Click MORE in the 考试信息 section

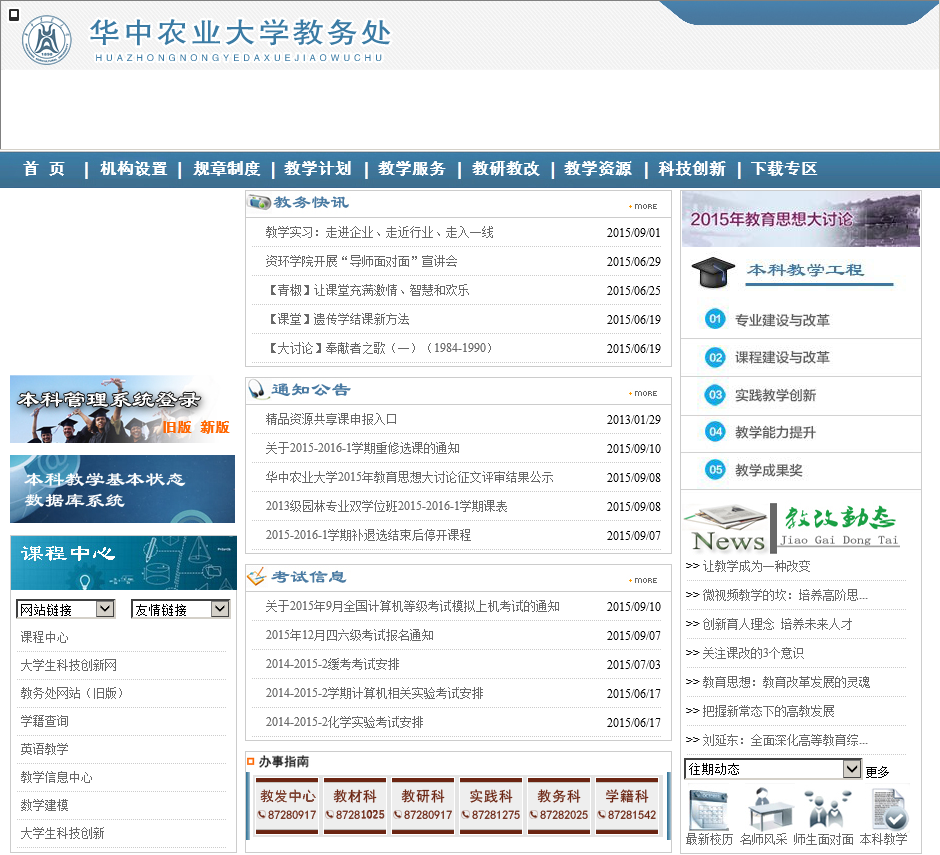pos(643,580)
